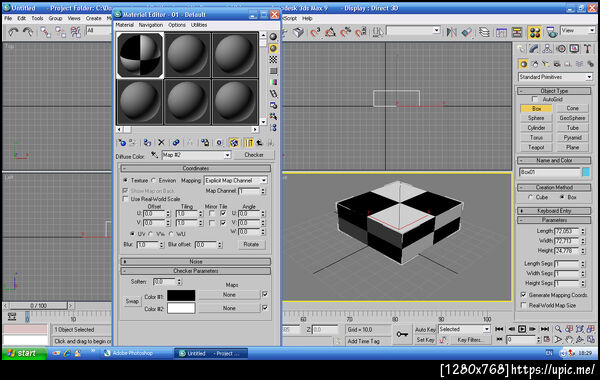Collapse the Object Type rollout
Image resolution: width=600 pixels, height=380 pixels.
[x=554, y=91]
